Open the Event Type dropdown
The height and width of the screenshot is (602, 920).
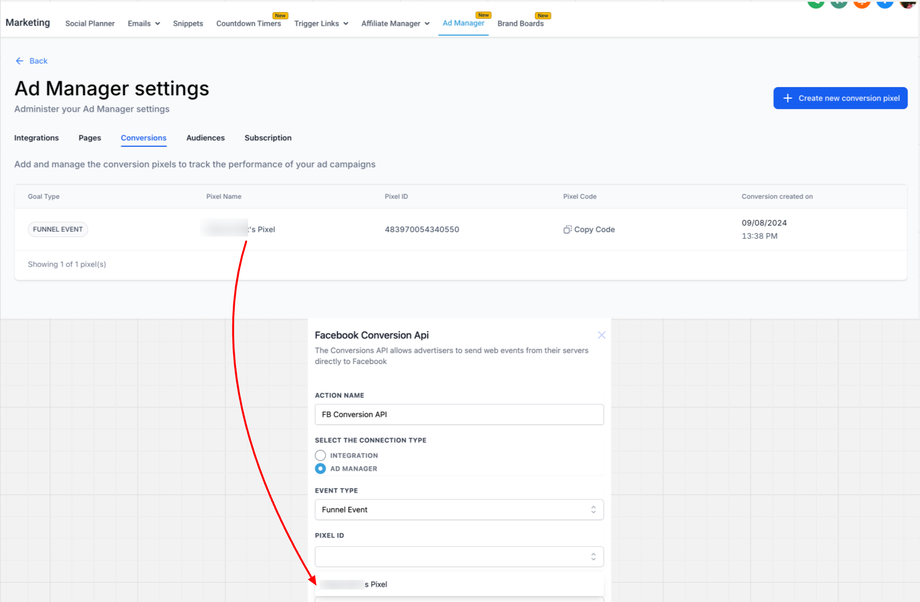pyautogui.click(x=459, y=510)
